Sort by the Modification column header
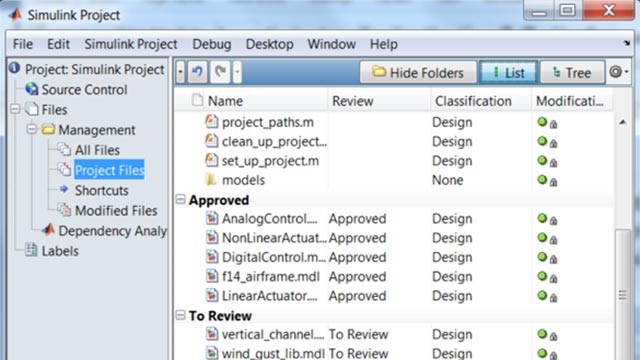Screen dimensions: 640x360 (570, 101)
